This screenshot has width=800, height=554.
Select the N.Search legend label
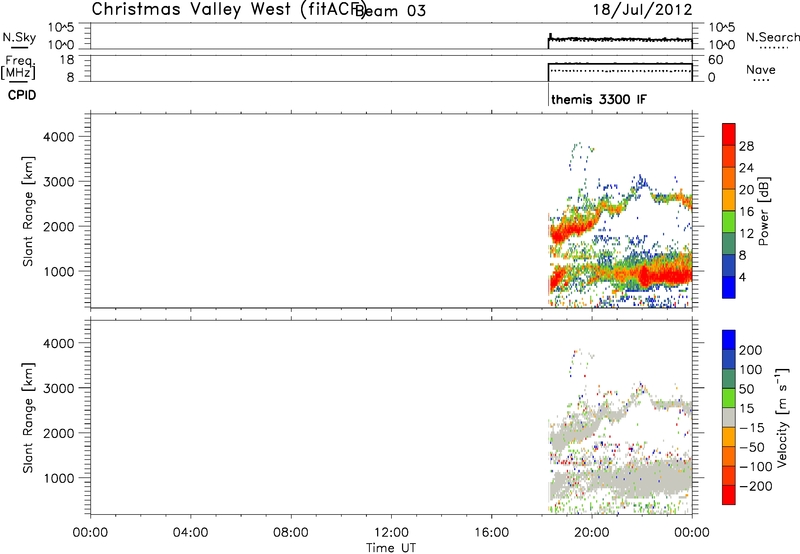pyautogui.click(x=773, y=37)
